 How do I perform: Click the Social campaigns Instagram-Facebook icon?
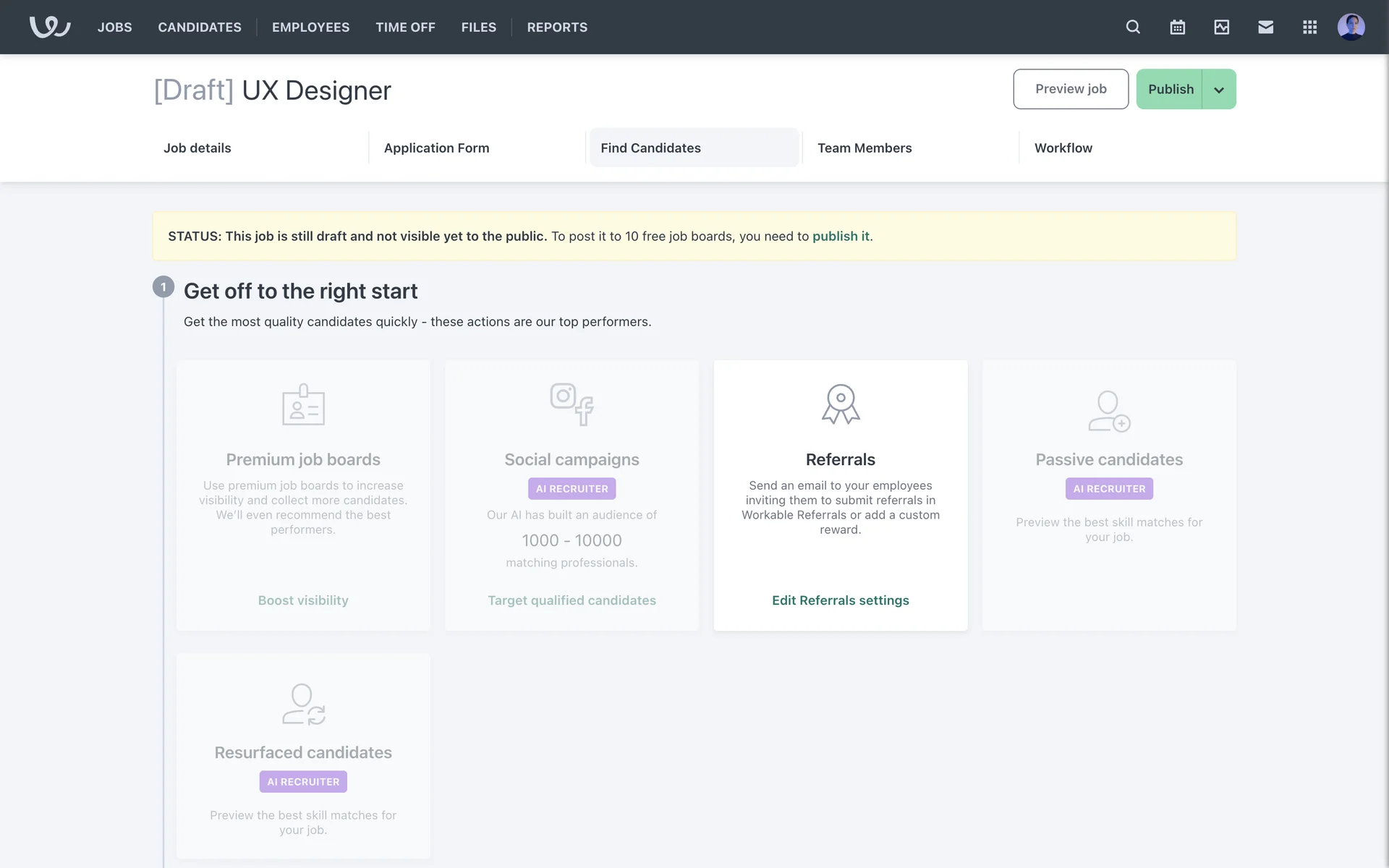coord(572,404)
